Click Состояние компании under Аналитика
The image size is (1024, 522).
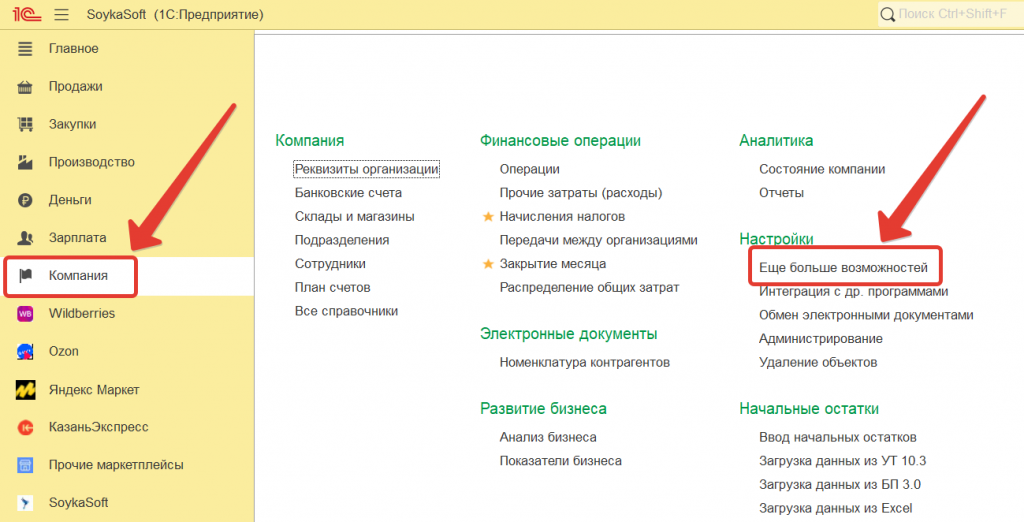tap(821, 170)
